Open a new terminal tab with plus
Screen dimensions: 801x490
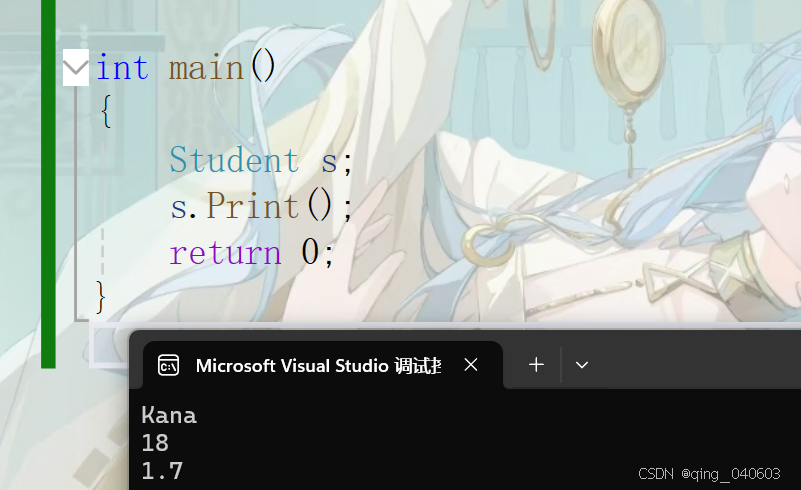tap(536, 365)
